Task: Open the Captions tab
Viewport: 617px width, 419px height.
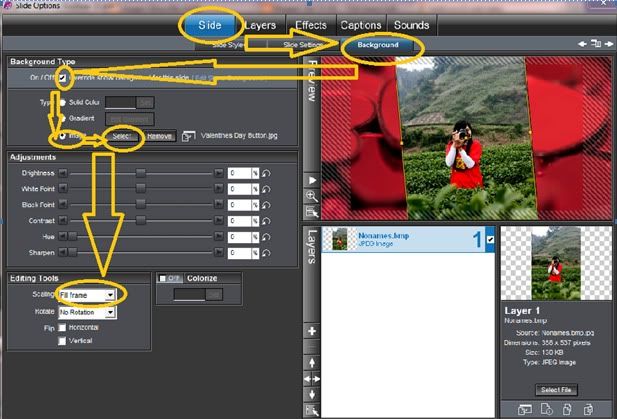Action: pyautogui.click(x=359, y=24)
